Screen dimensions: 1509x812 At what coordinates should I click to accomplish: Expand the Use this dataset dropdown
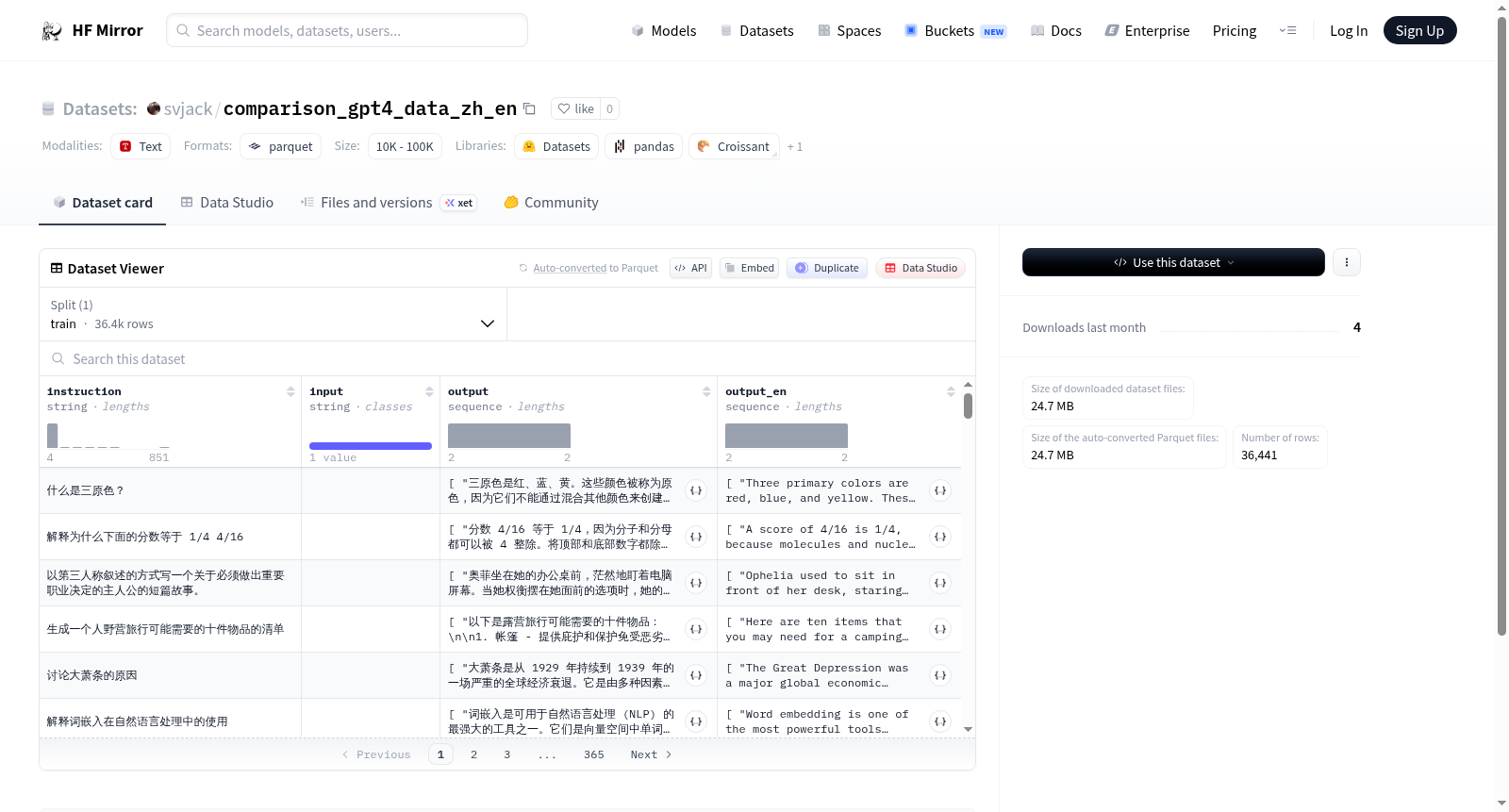pyautogui.click(x=1173, y=262)
